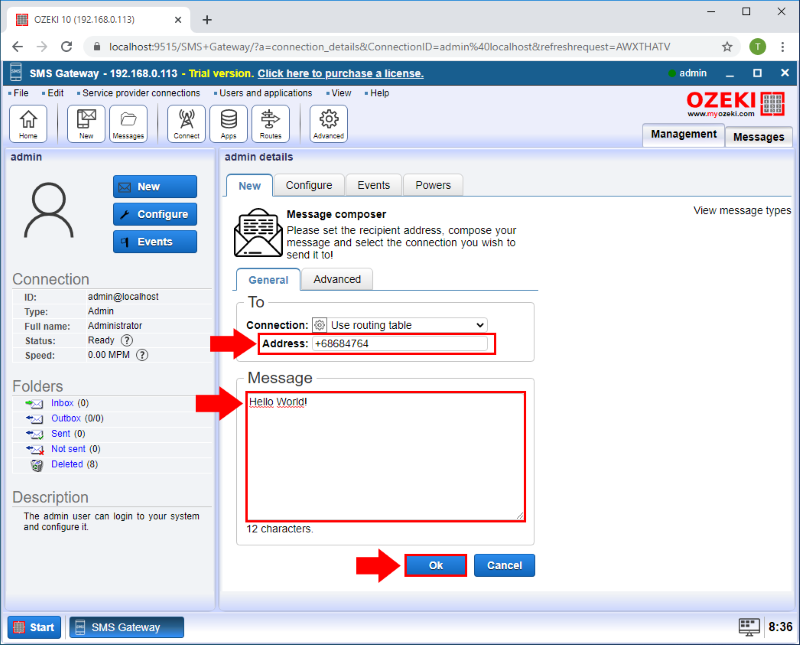Open the Messages folder toolbar icon
This screenshot has width=800, height=645.
(x=128, y=123)
